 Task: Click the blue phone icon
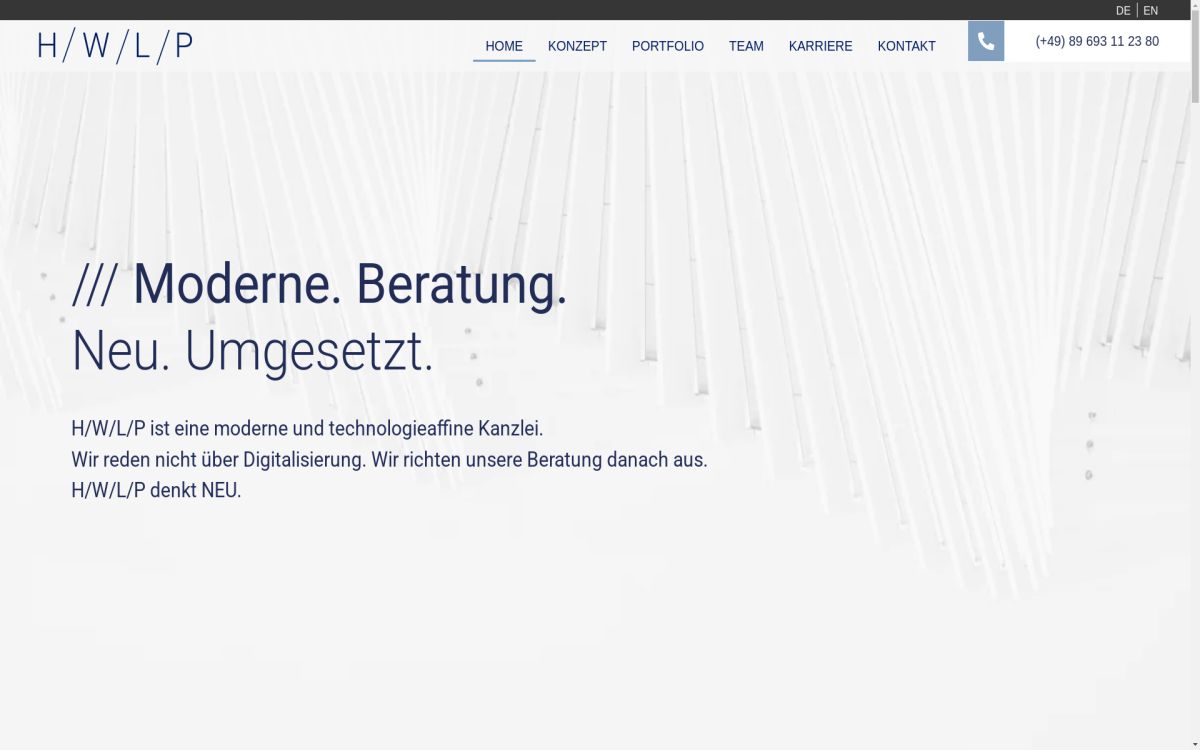[x=986, y=41]
